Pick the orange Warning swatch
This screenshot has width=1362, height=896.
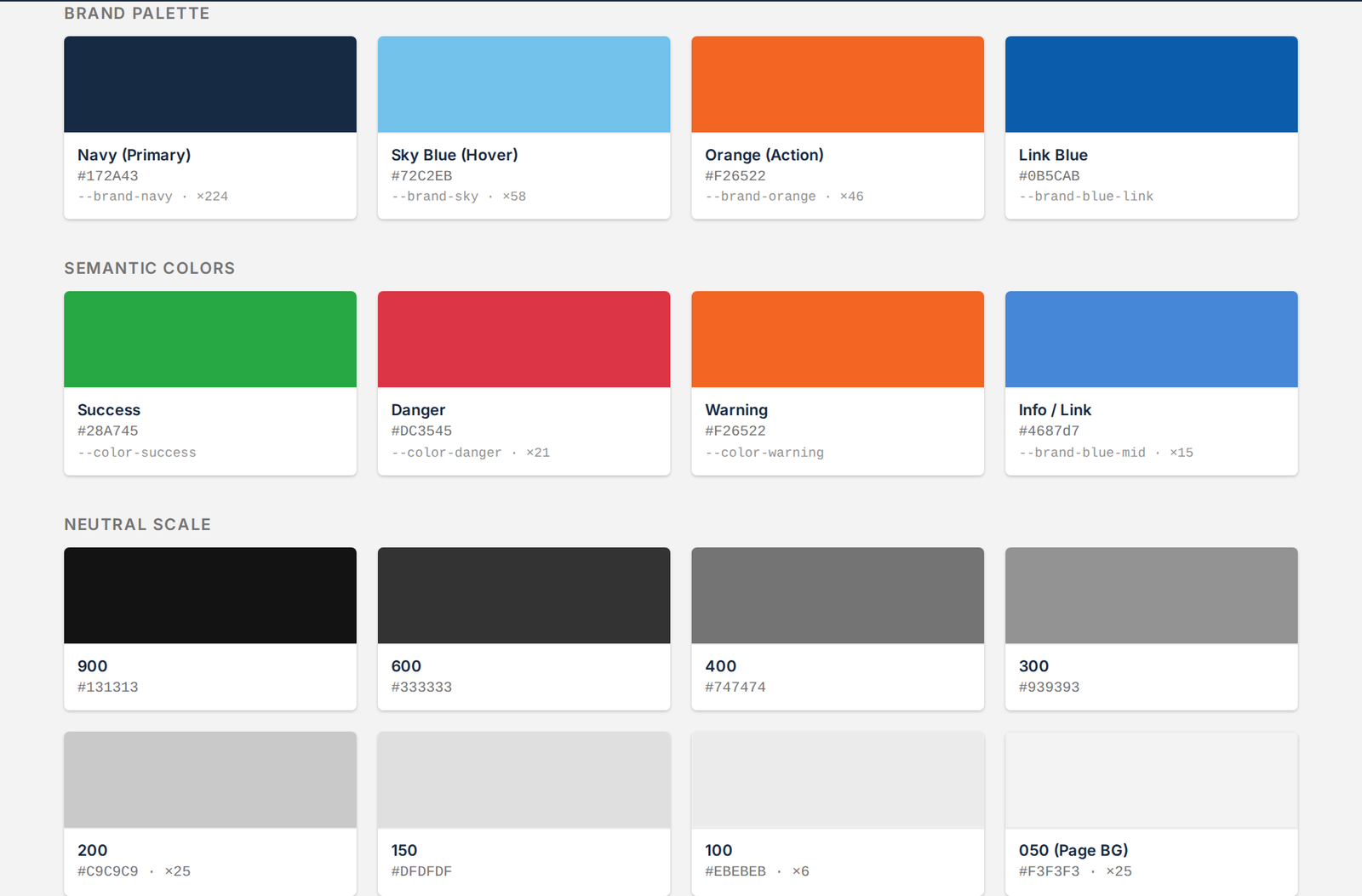(x=838, y=340)
